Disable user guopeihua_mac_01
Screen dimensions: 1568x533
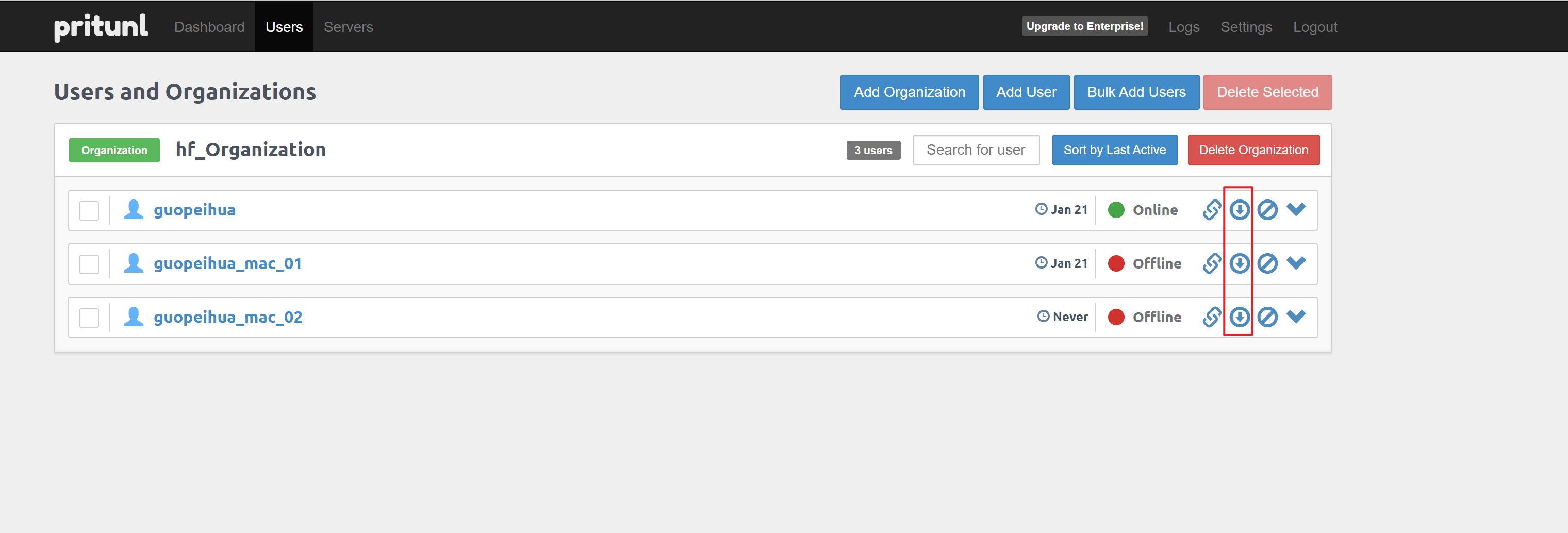pos(1267,263)
